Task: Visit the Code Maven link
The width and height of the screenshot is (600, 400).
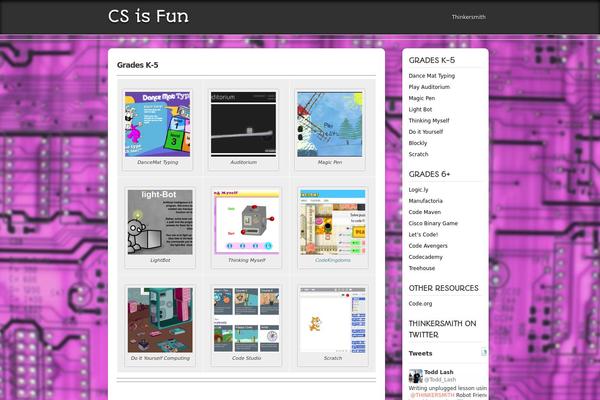Action: [x=424, y=212]
